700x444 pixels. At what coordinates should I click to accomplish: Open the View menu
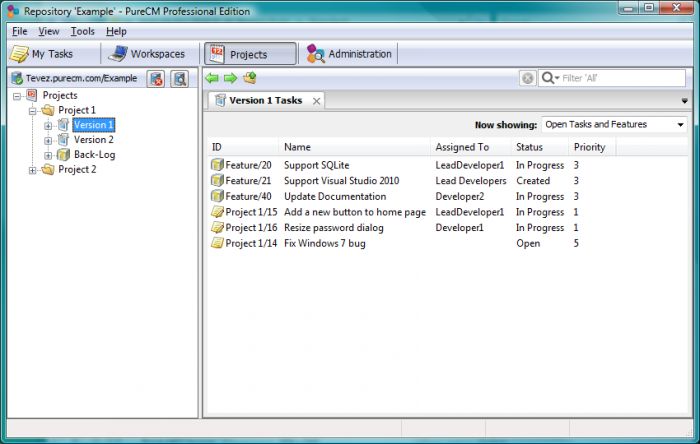click(49, 32)
